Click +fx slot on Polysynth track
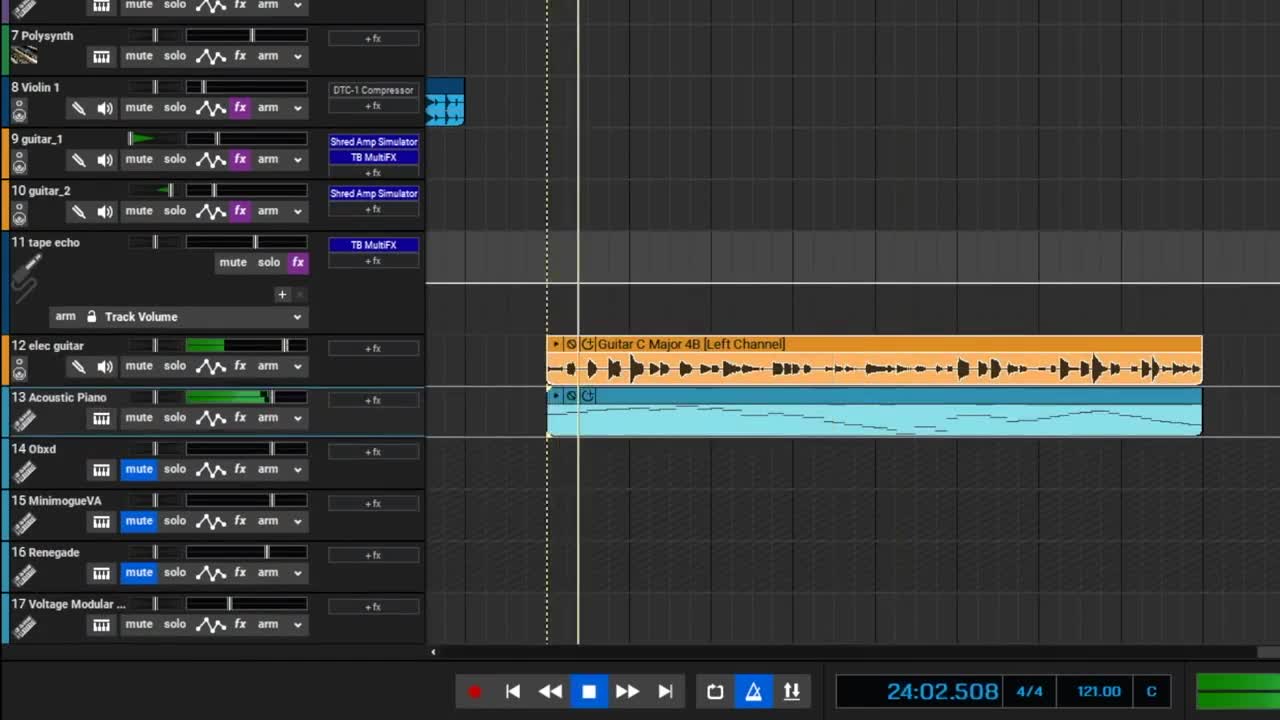This screenshot has height=720, width=1280. click(373, 38)
